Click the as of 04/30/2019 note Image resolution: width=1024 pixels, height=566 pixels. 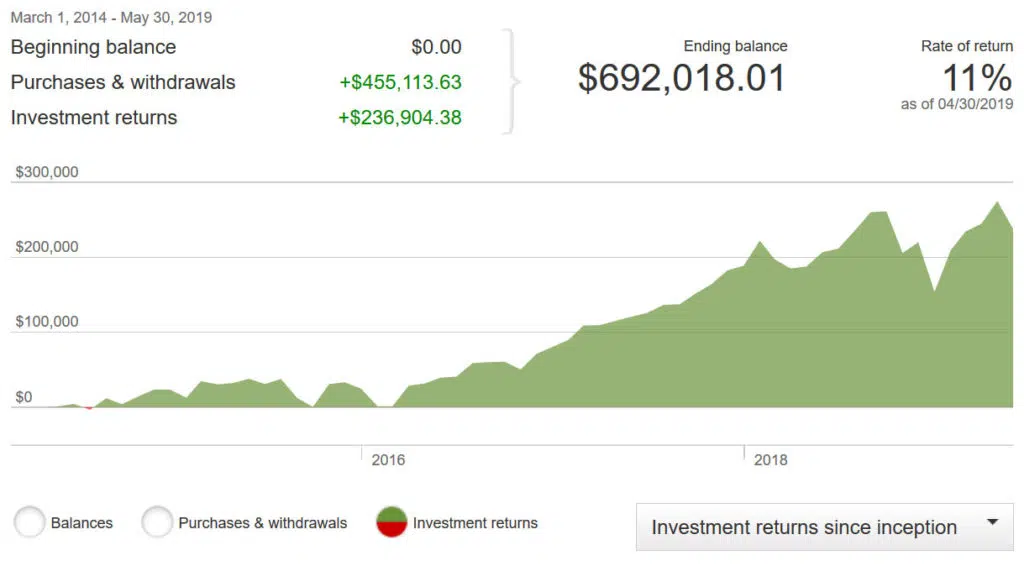[956, 104]
